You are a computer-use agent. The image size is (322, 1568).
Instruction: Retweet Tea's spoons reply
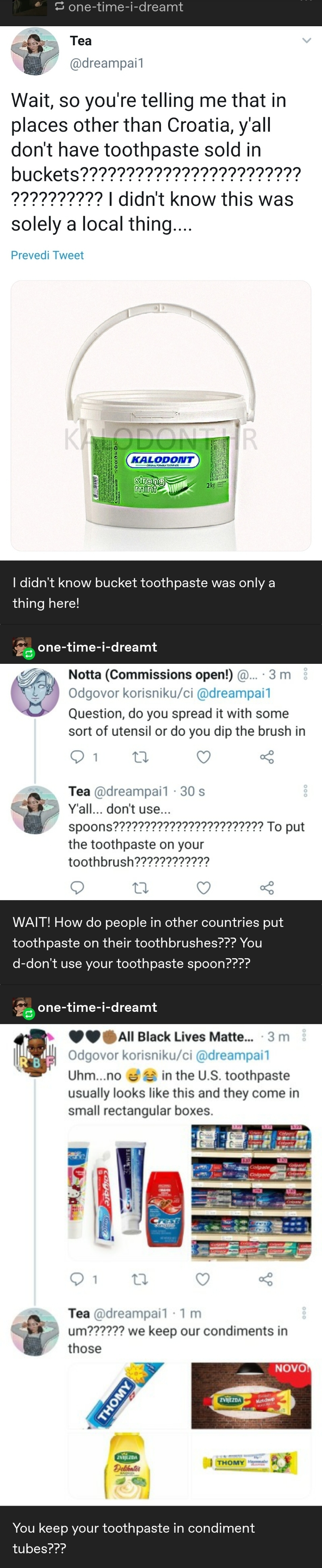[141, 887]
